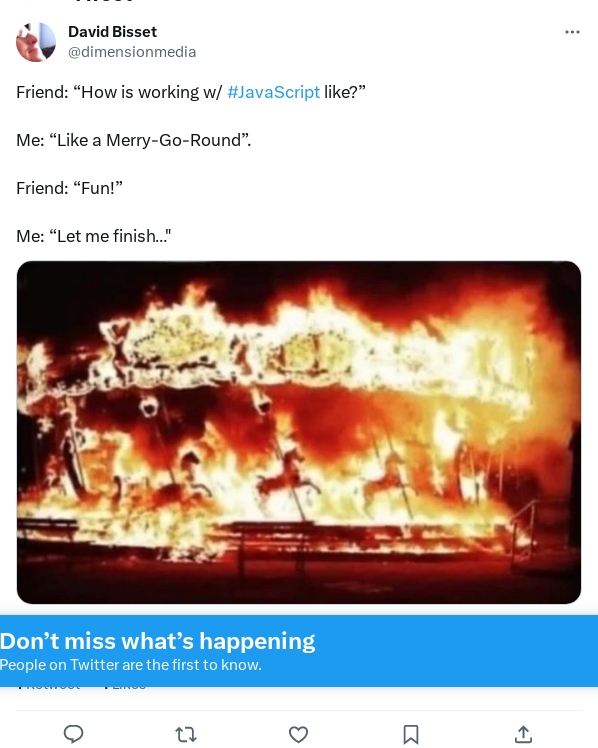Open the @dimensionmedia handle link
The width and height of the screenshot is (598, 748).
(x=132, y=52)
